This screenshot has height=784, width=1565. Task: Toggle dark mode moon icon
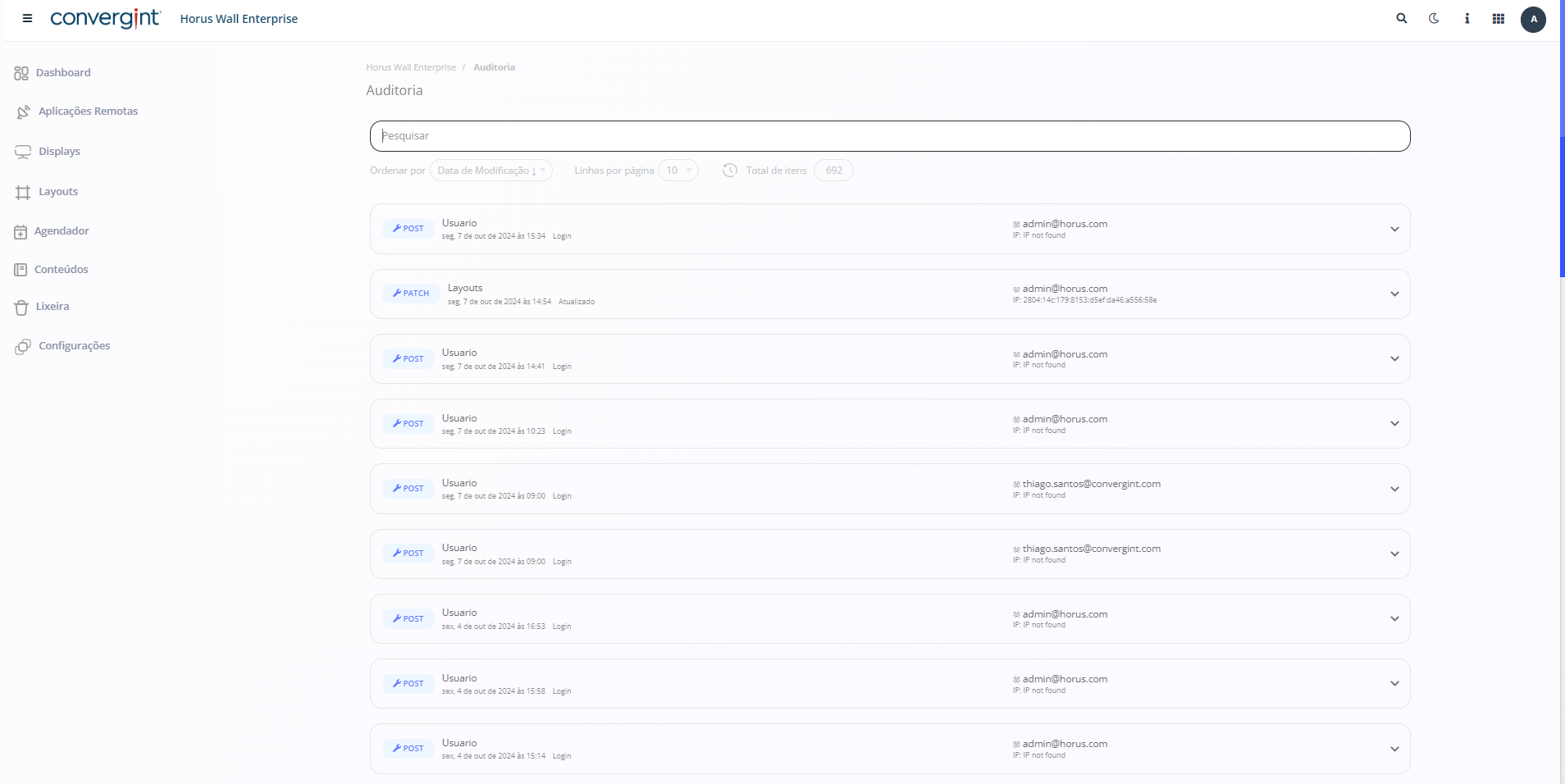coord(1434,18)
